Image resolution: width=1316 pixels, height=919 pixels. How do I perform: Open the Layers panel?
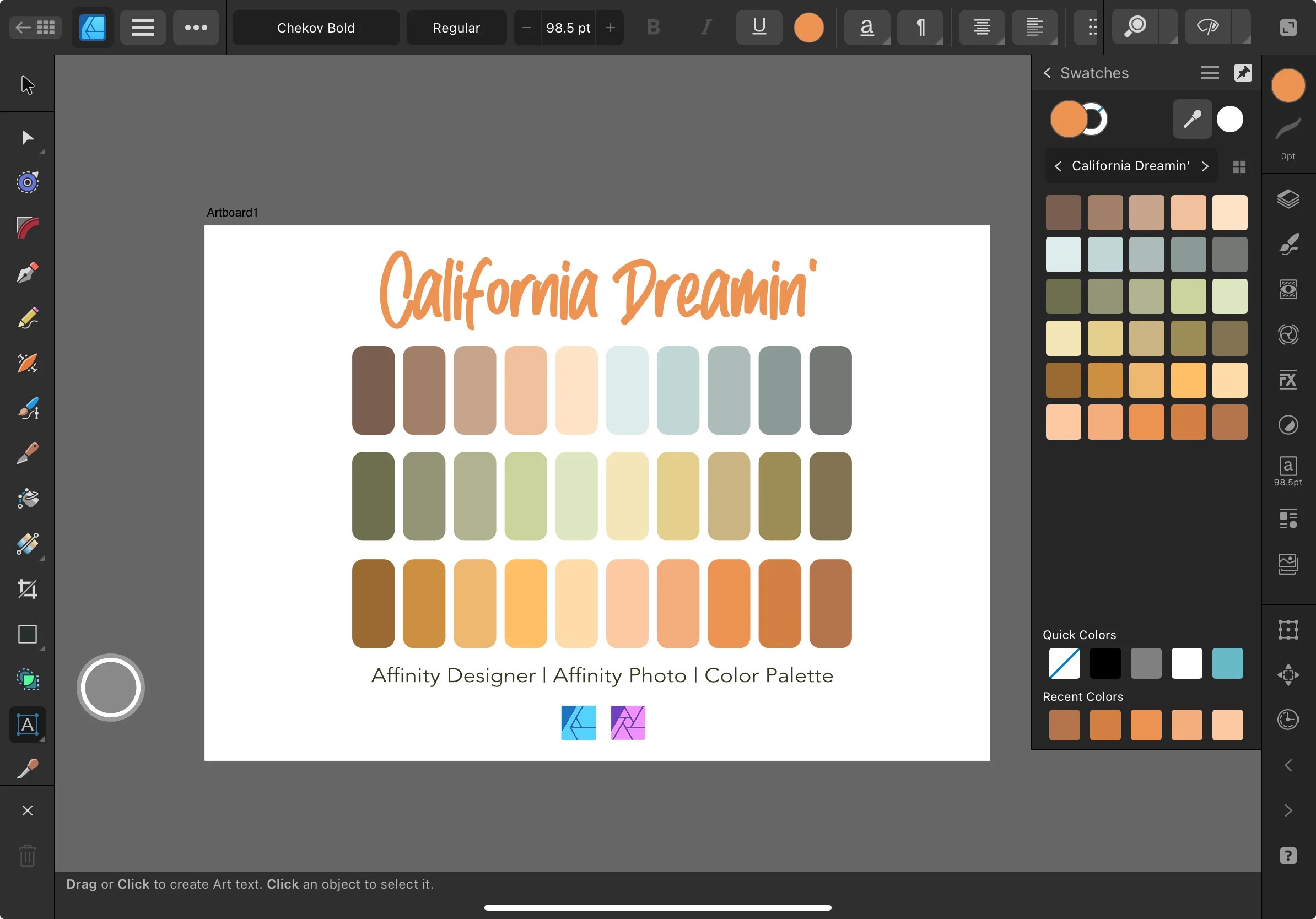click(x=1288, y=199)
